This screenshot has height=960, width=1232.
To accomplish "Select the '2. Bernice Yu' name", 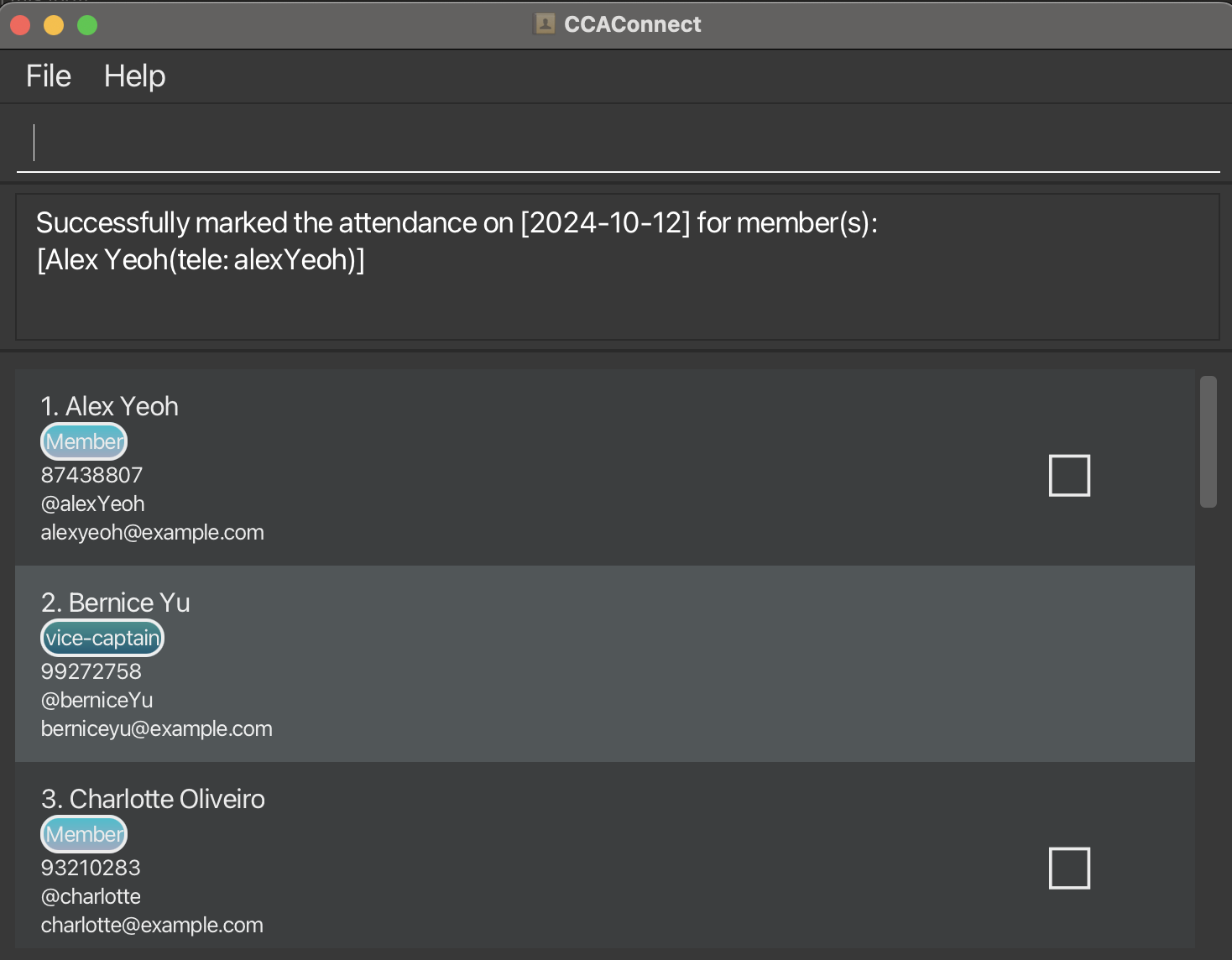I will 116,603.
